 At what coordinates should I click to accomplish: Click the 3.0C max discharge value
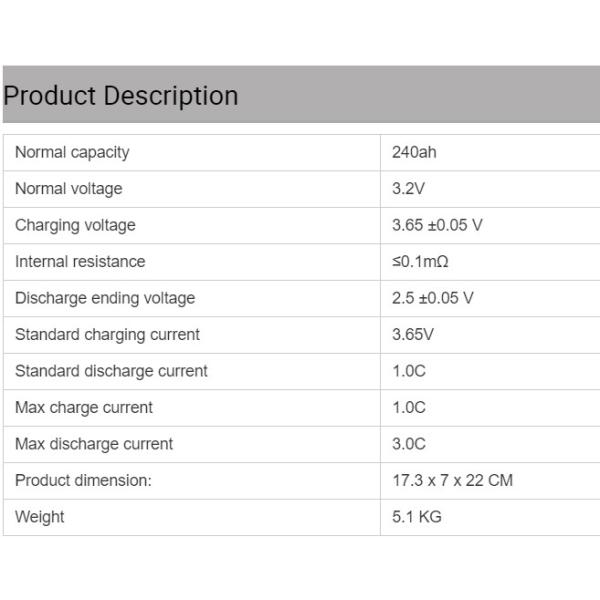[409, 444]
